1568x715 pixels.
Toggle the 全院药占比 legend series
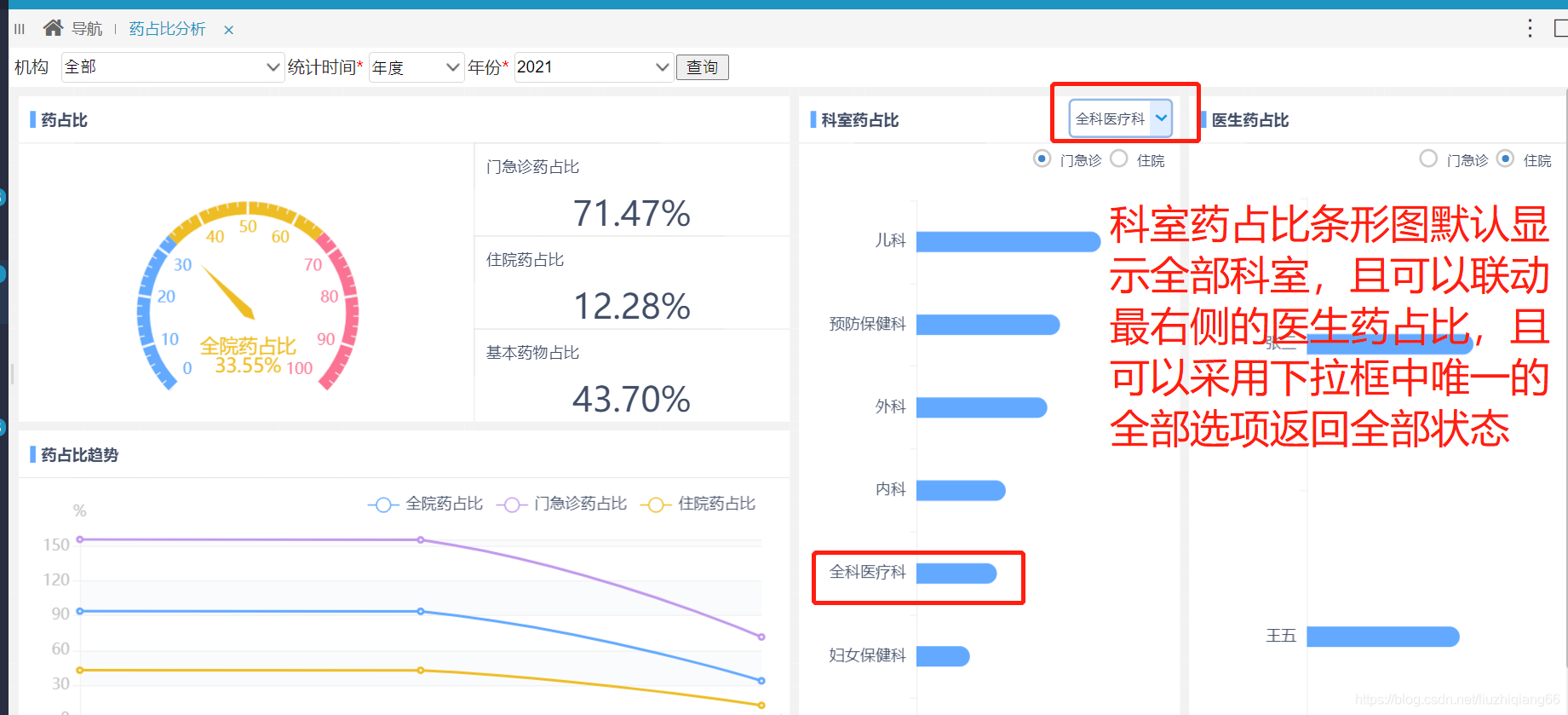[x=425, y=505]
